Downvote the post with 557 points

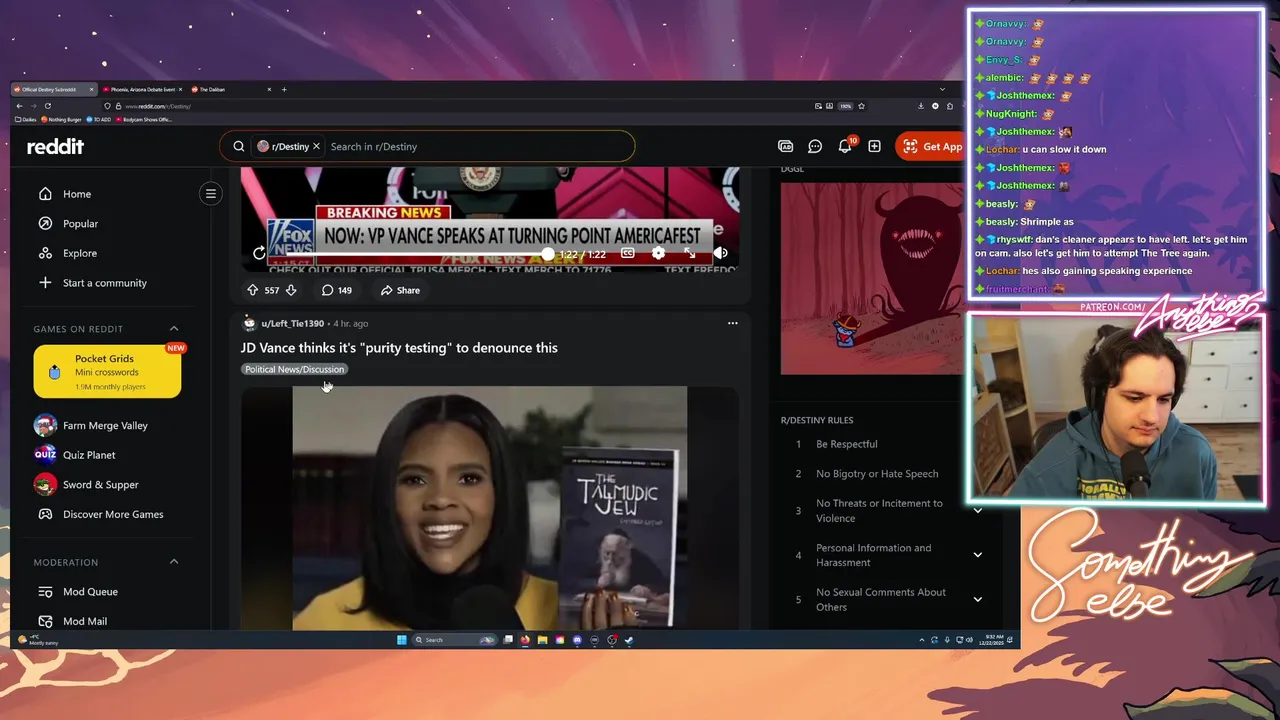tap(291, 290)
